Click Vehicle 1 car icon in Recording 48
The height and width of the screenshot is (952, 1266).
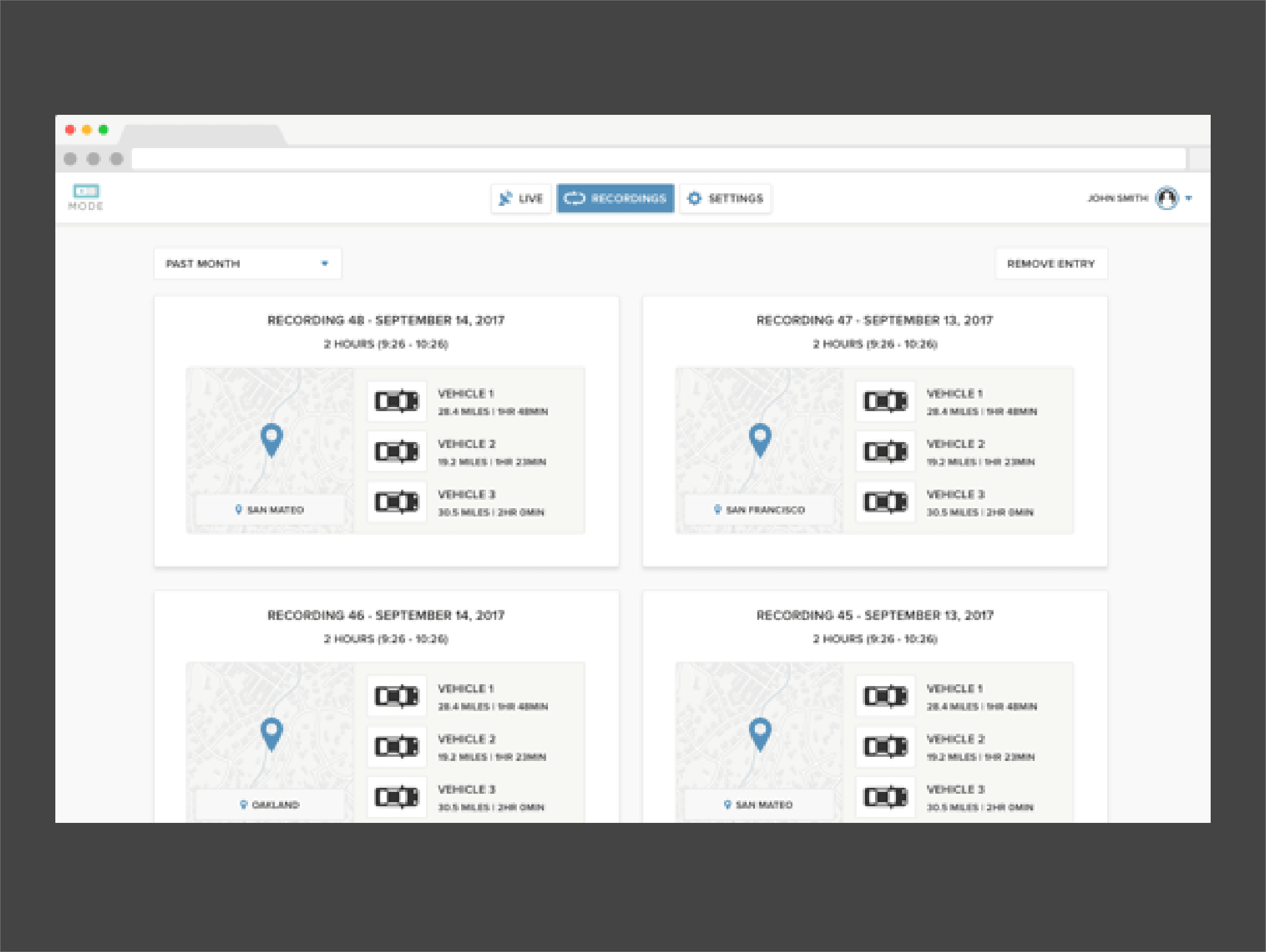(397, 402)
